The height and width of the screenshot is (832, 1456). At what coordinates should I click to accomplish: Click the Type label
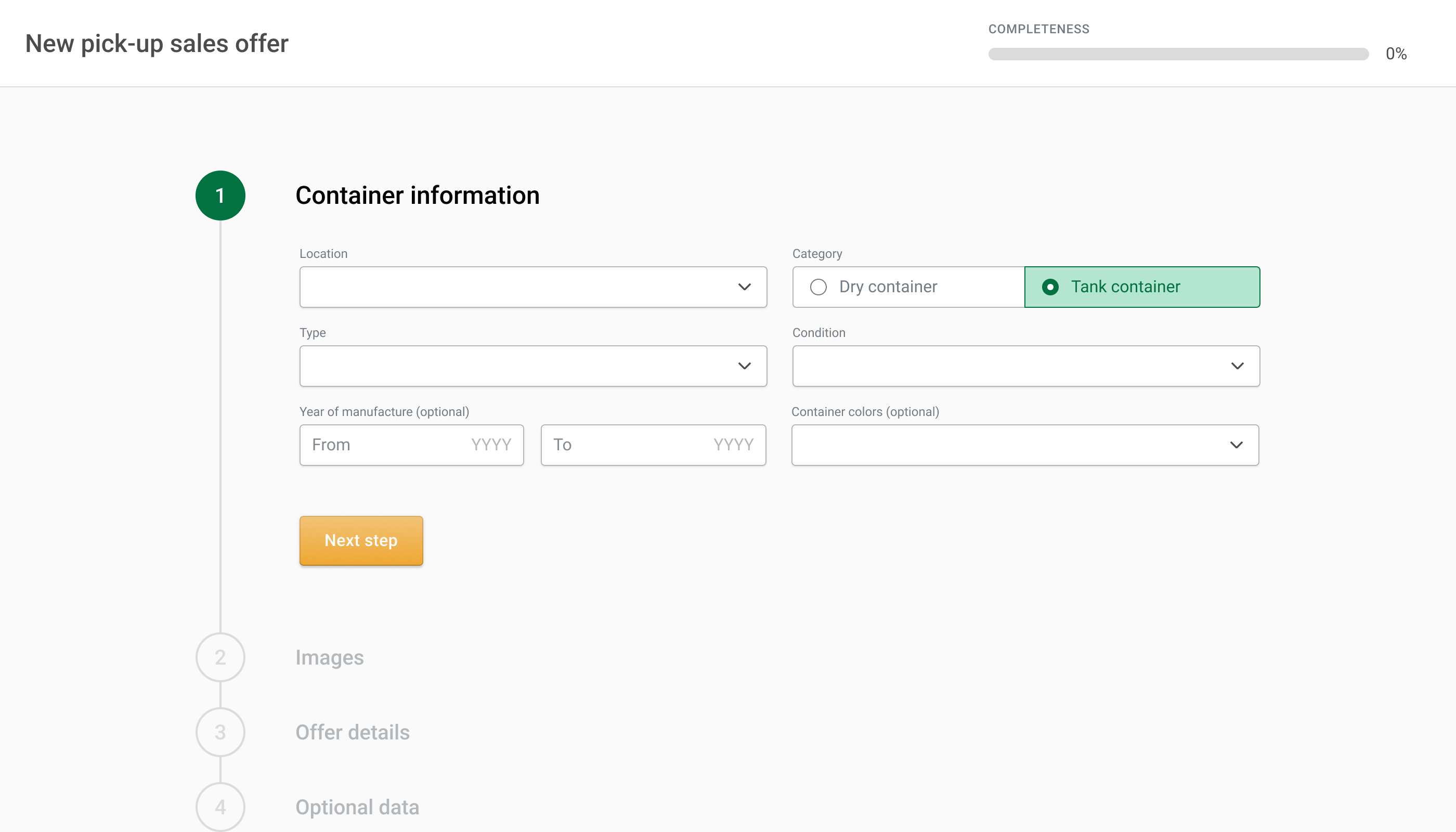pos(312,333)
